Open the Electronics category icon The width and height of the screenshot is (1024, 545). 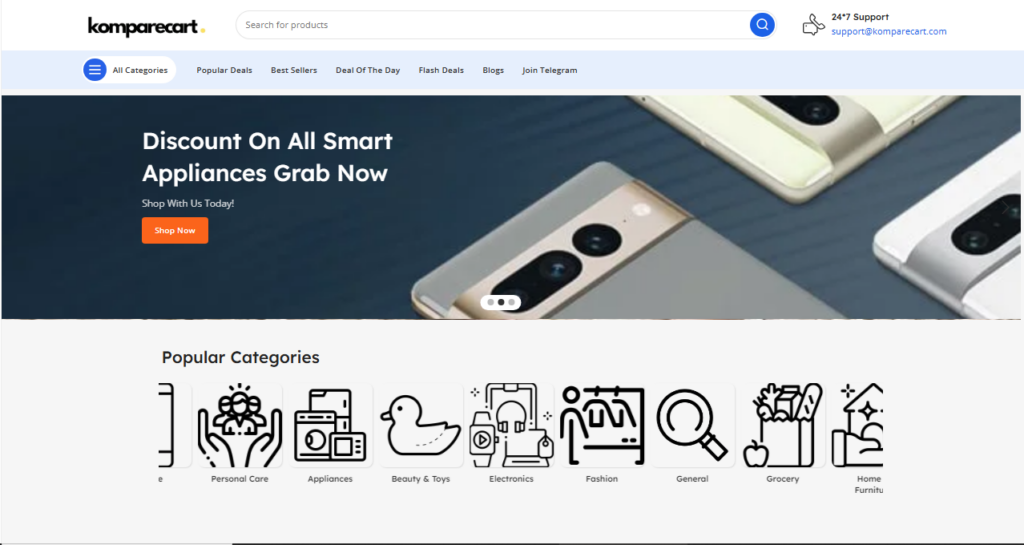[511, 426]
